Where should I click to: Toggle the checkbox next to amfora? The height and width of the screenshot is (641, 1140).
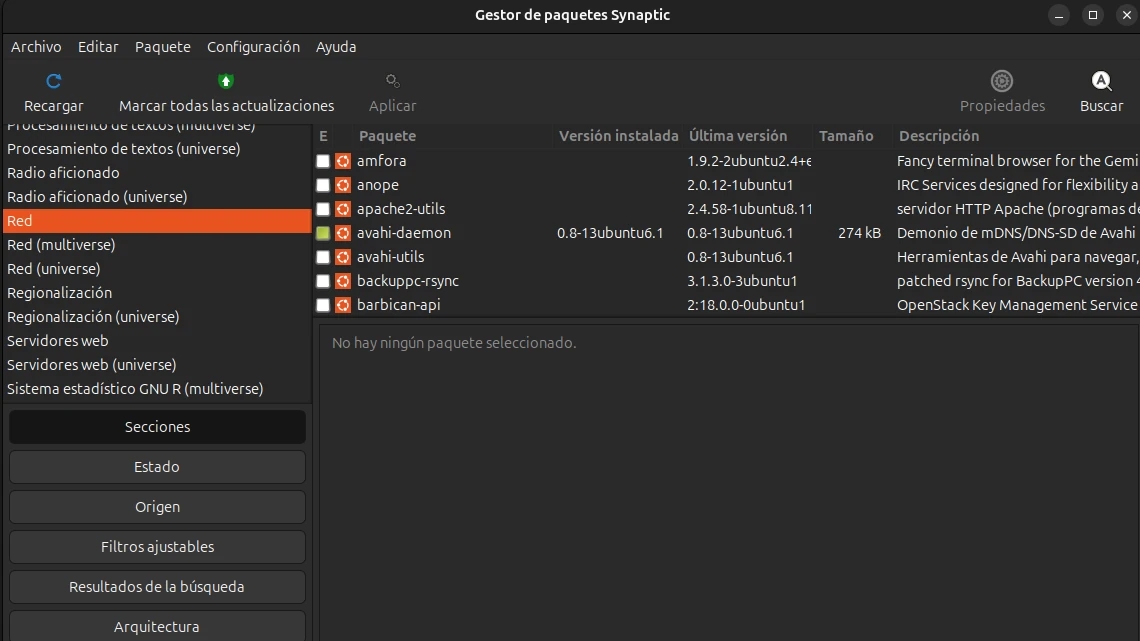[322, 160]
